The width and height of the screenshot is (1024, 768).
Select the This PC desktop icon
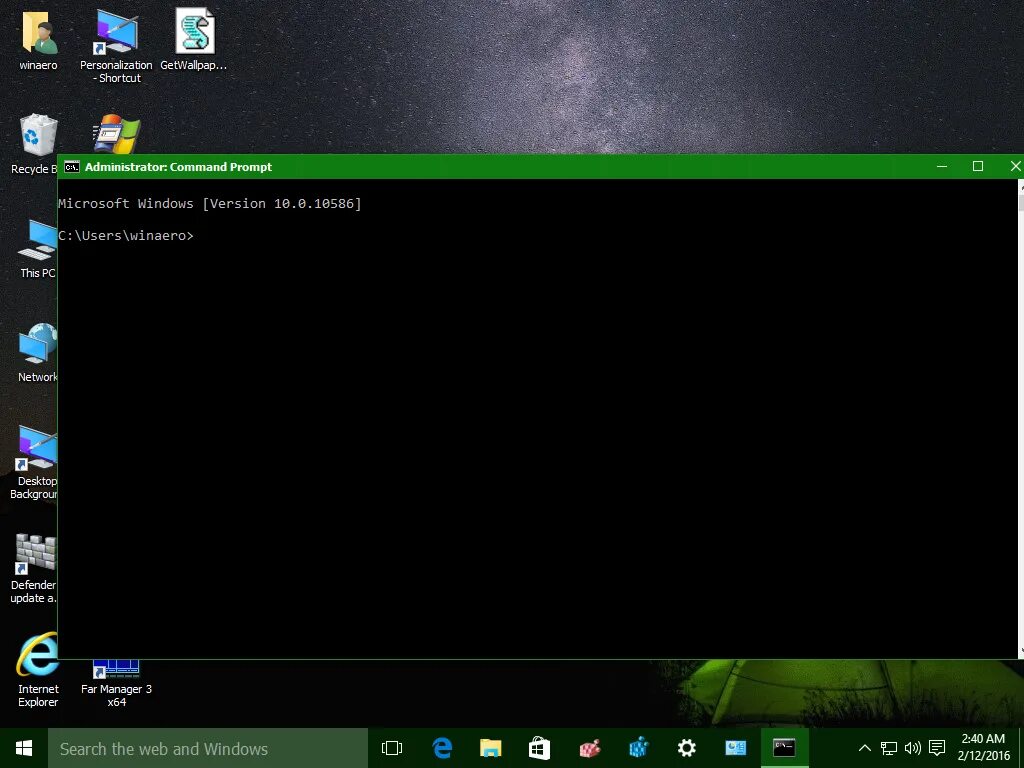(39, 239)
